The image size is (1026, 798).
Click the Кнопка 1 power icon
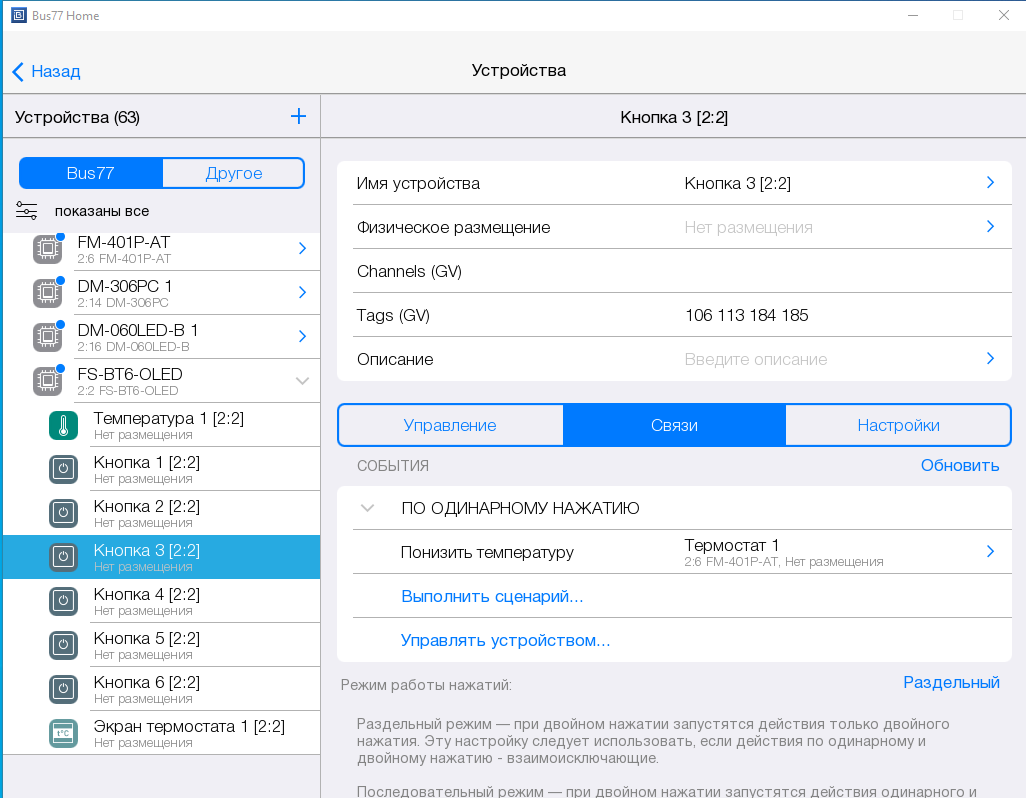63,469
